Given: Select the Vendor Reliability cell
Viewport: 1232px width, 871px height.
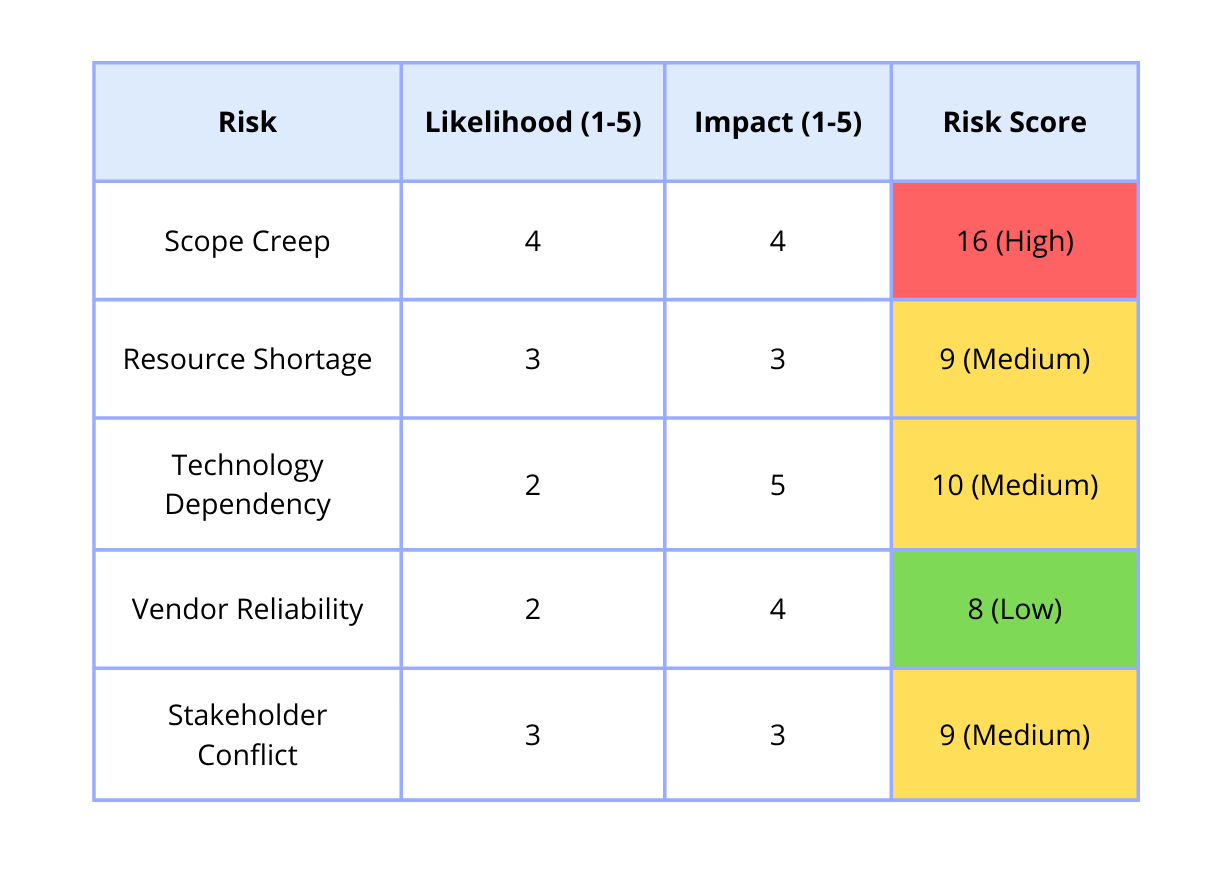Looking at the screenshot, I should (247, 609).
